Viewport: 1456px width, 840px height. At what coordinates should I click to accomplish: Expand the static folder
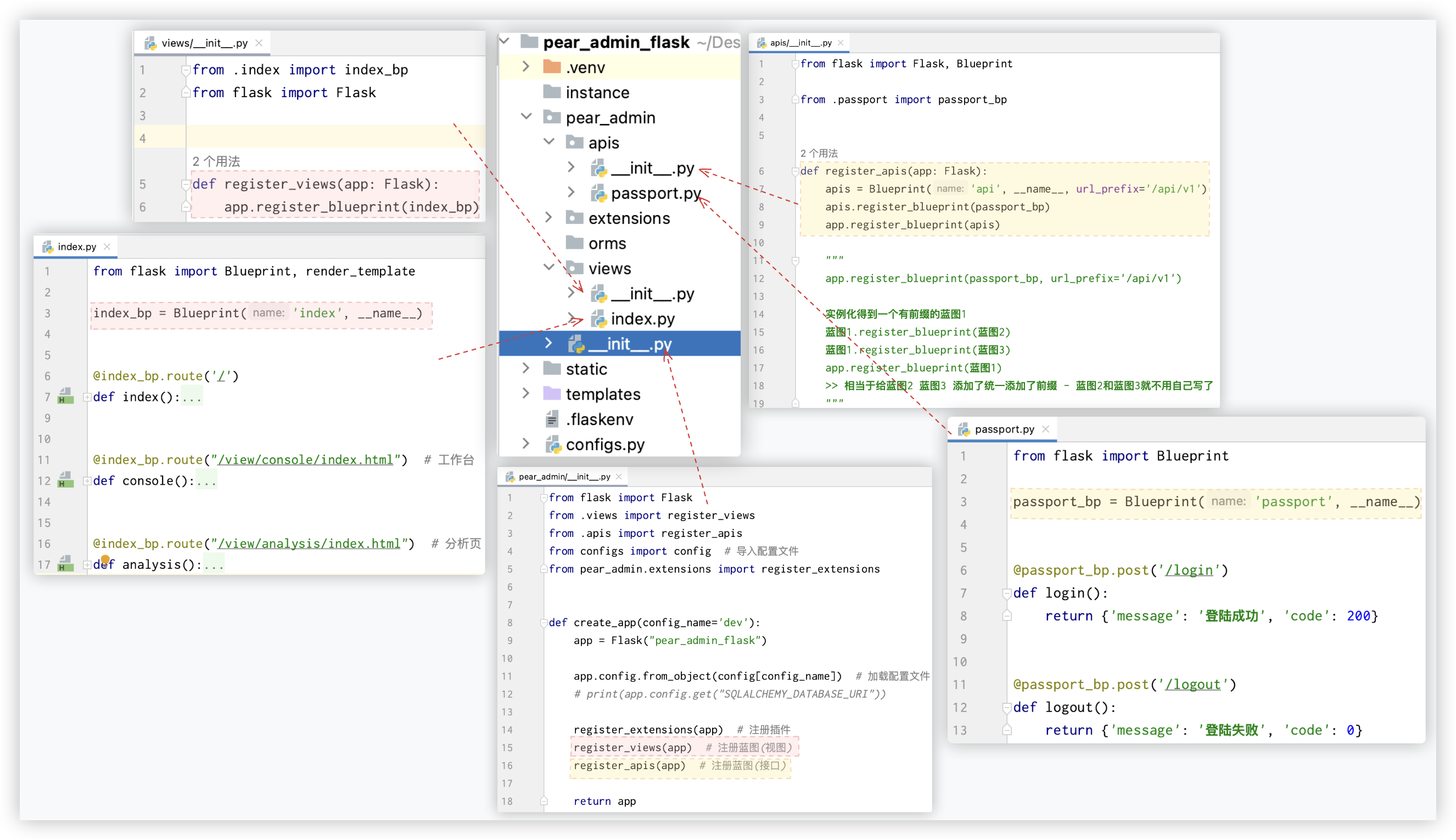point(525,368)
